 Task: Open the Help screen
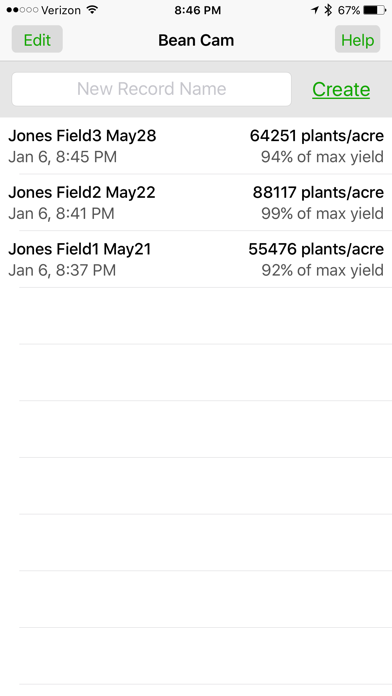(x=357, y=40)
